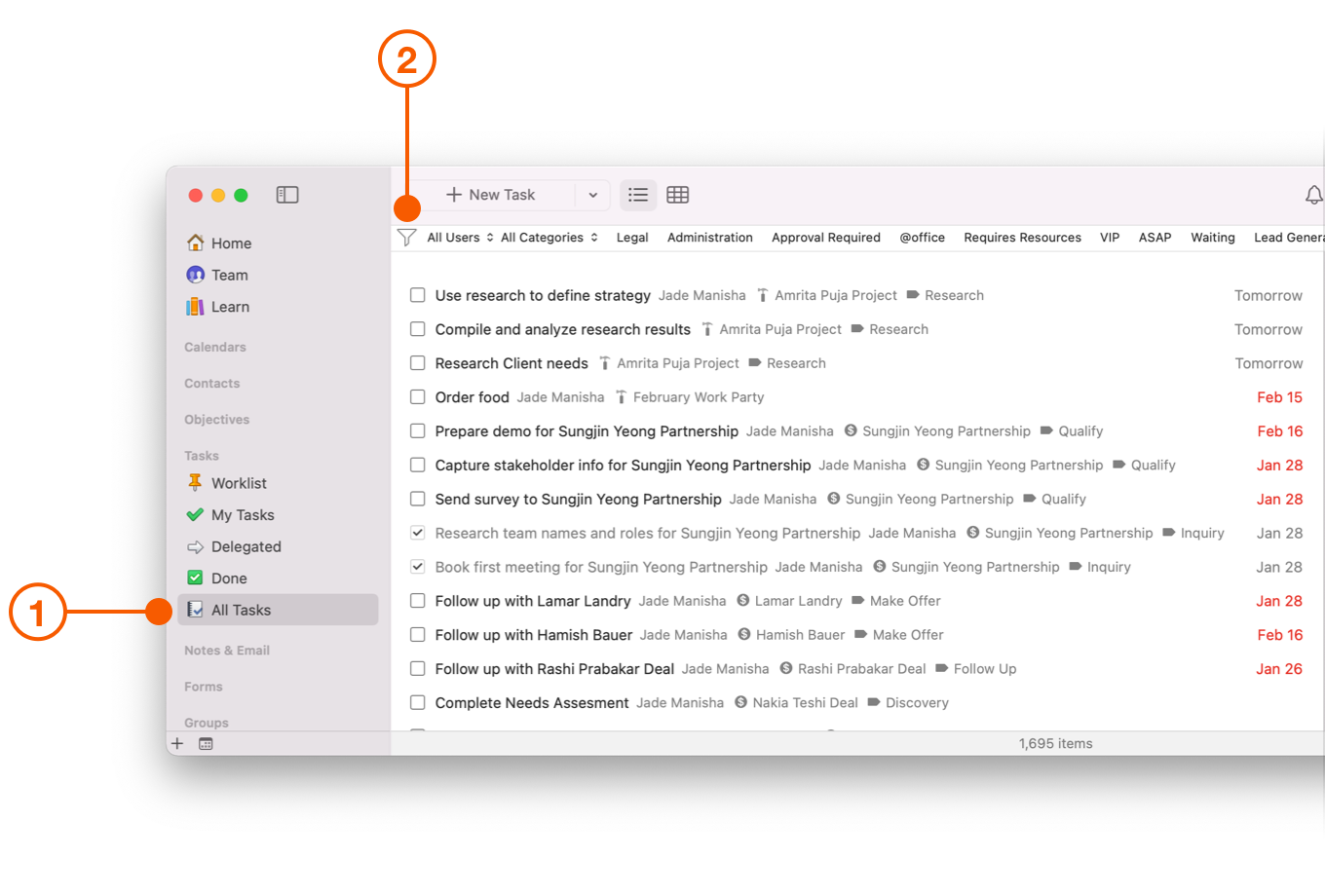Mark 'Complete Needs Assesment' as done
The height and width of the screenshot is (896, 1325).
418,703
